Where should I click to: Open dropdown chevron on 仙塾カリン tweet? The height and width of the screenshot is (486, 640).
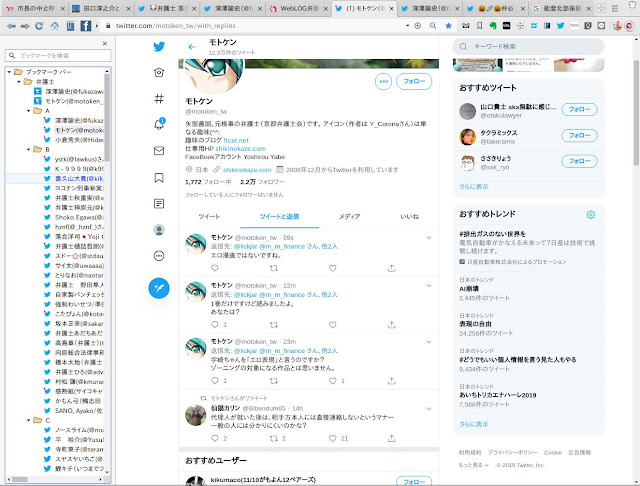[429, 408]
